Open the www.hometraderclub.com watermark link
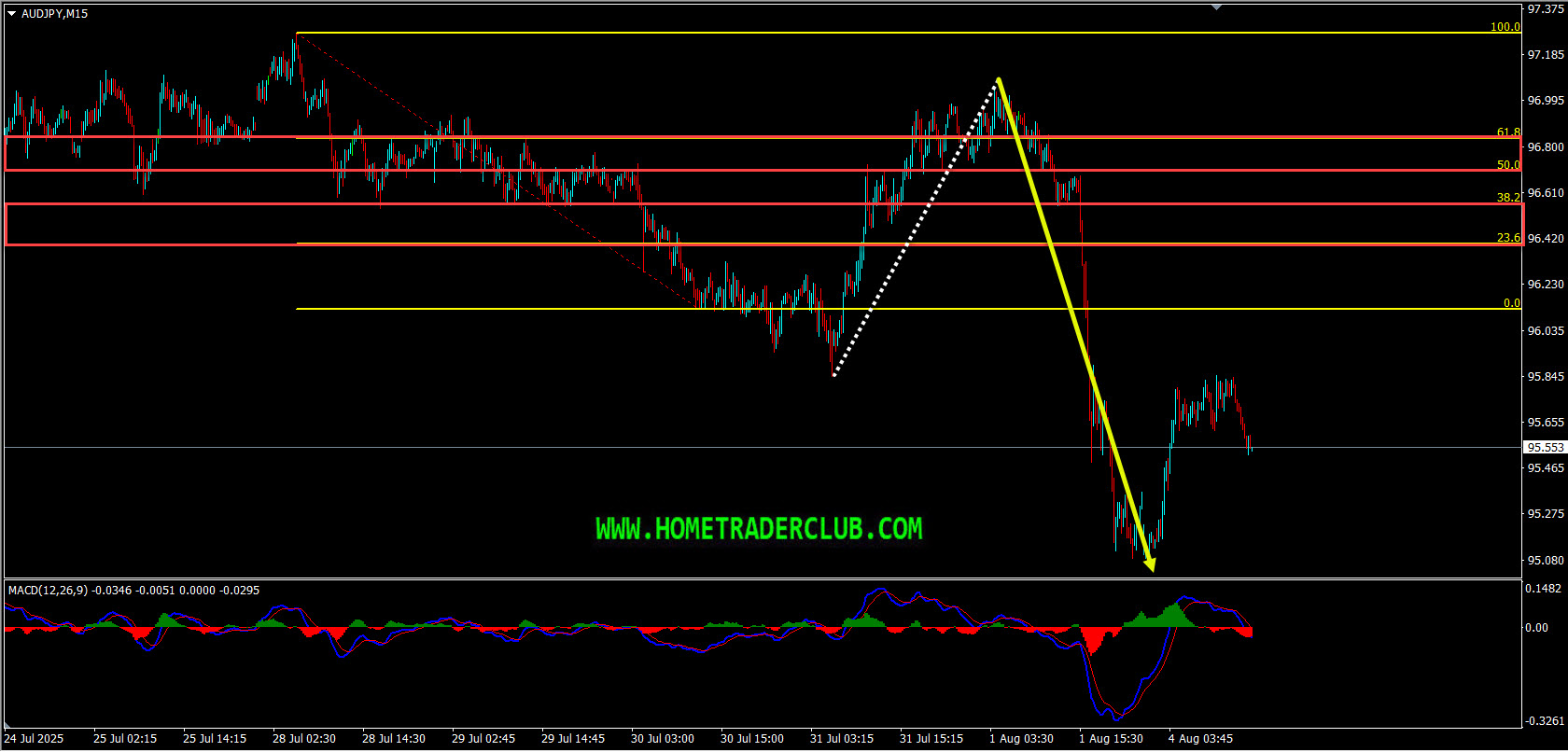Viewport: 1568px width, 752px height. pyautogui.click(x=759, y=529)
